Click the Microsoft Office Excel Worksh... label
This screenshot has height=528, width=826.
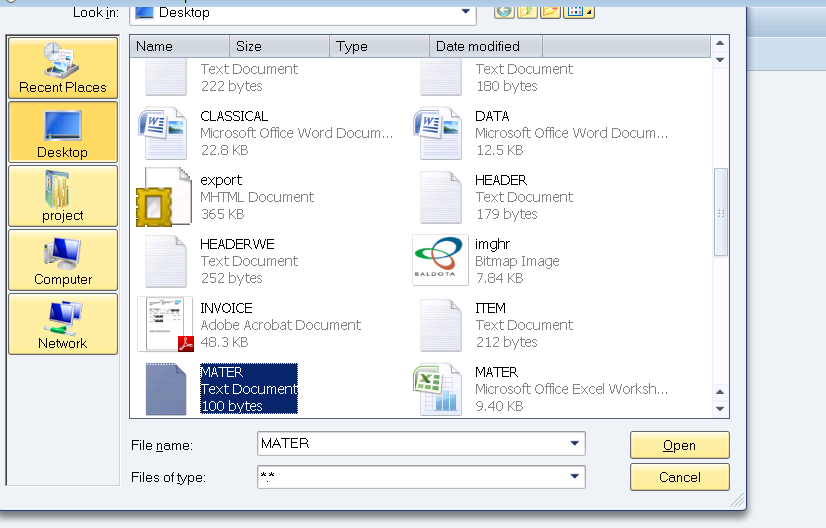tap(571, 389)
